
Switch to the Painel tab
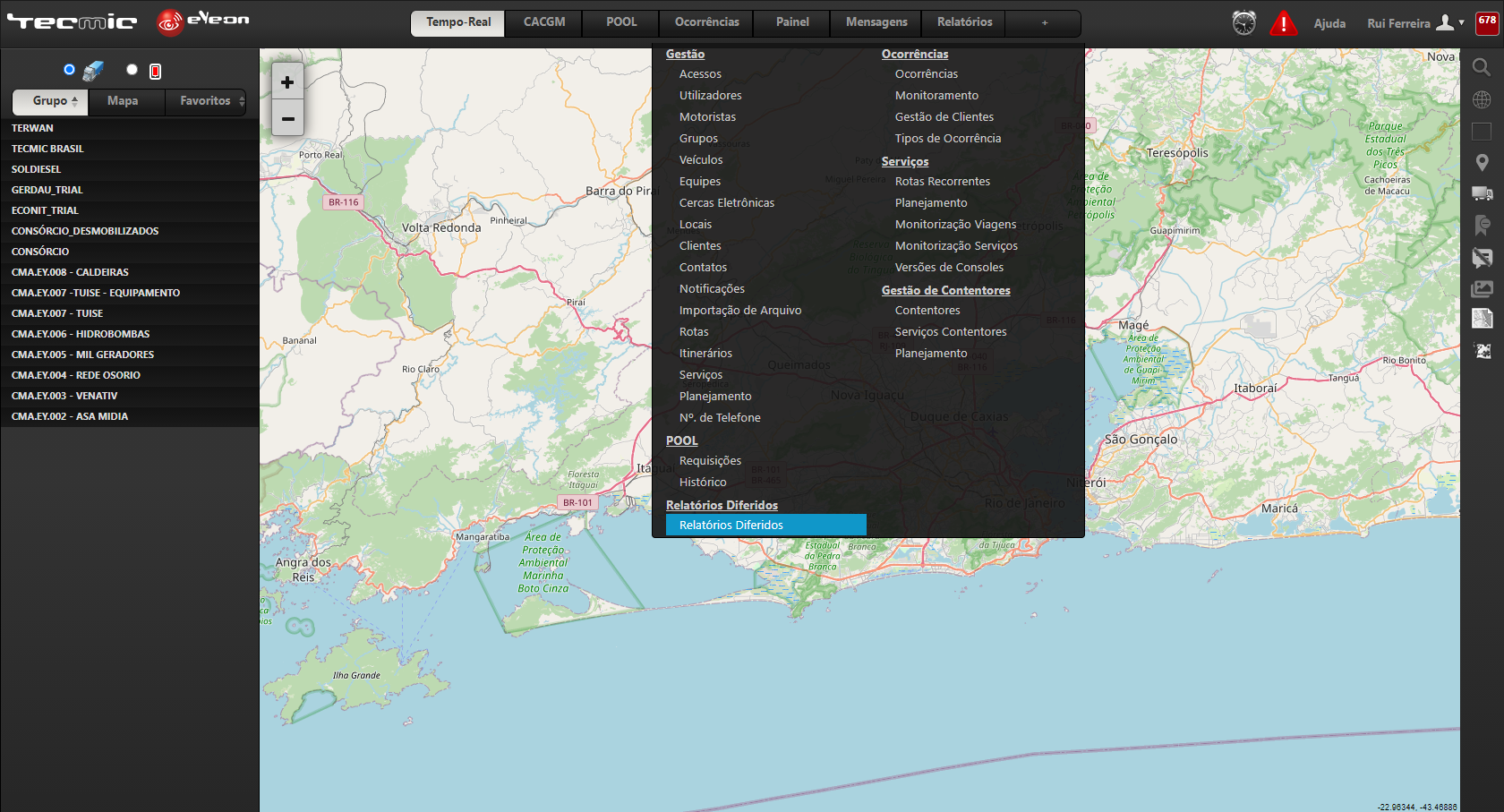coord(792,22)
